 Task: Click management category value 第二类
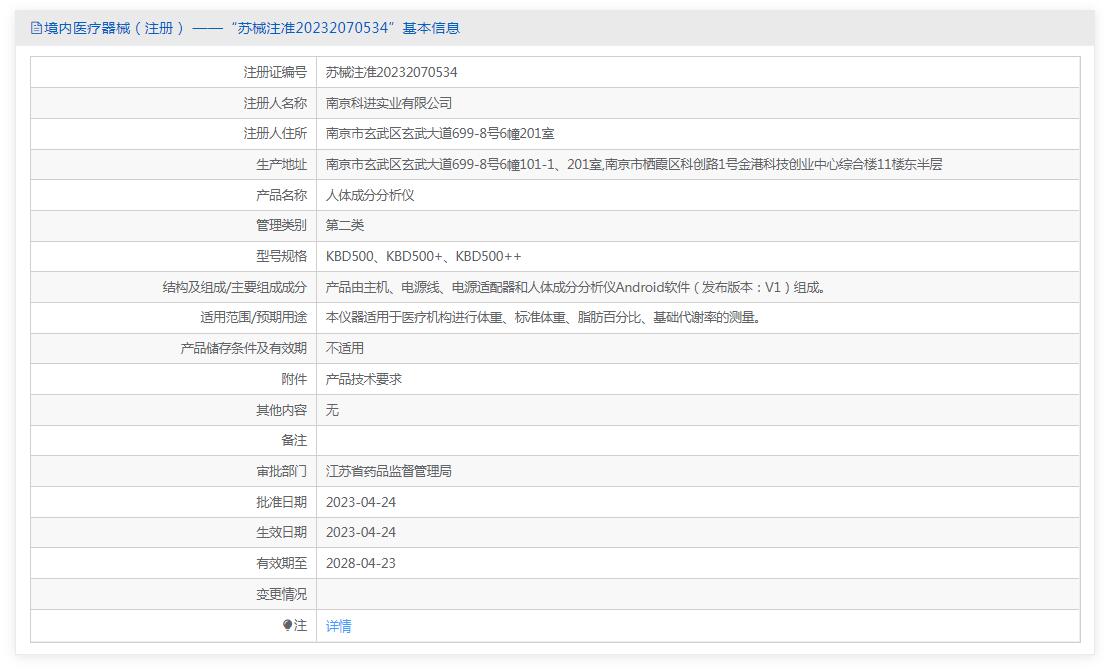coord(345,225)
